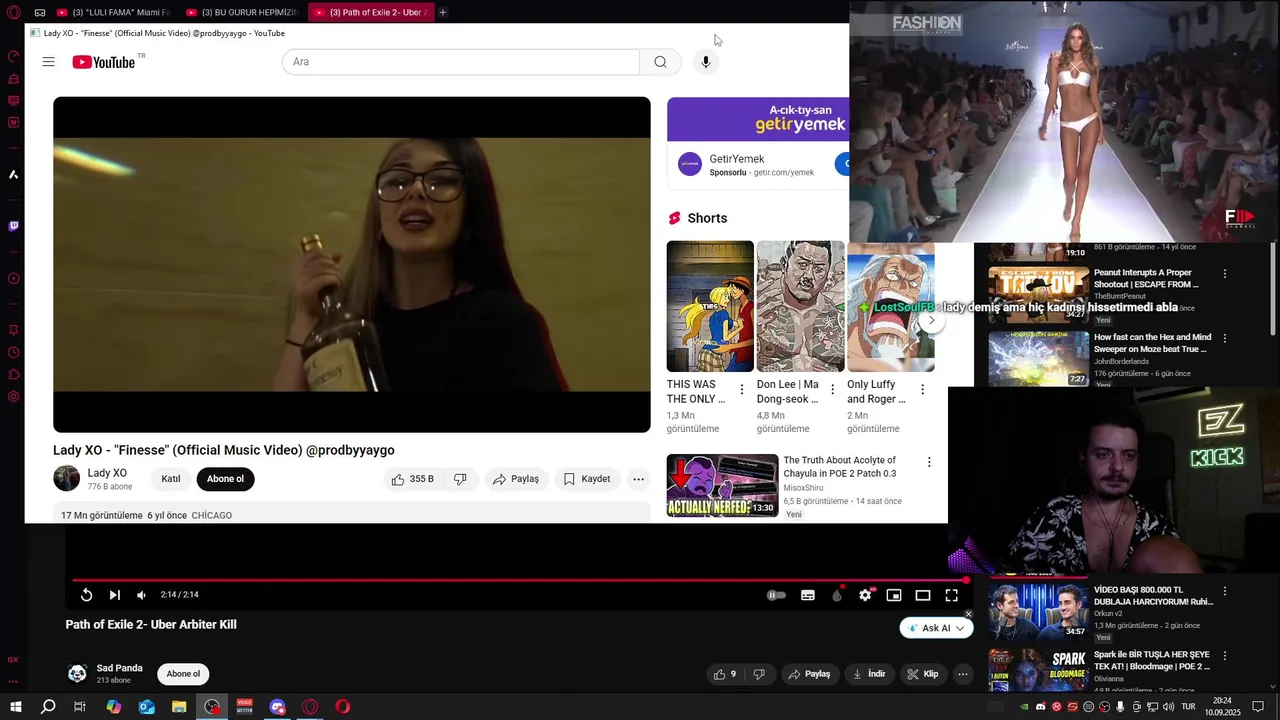Viewport: 1280px width, 720px height.
Task: Open Twitch in Opera GX sidebar
Action: click(13, 226)
